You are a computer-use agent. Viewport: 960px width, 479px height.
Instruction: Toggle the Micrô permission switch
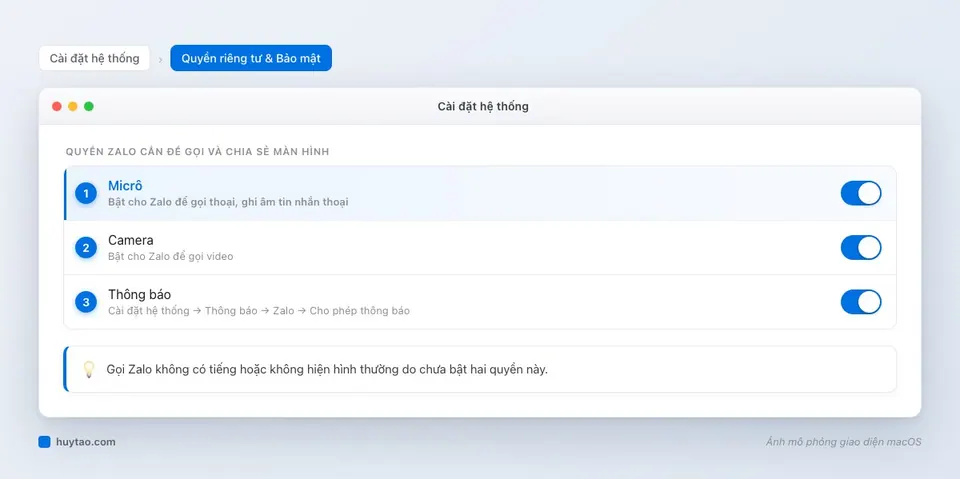pyautogui.click(x=861, y=193)
